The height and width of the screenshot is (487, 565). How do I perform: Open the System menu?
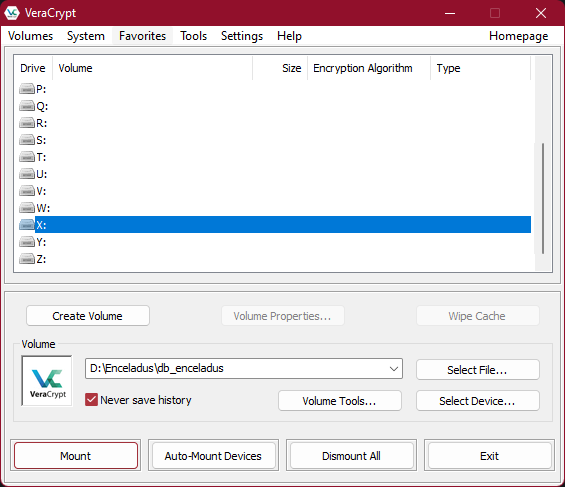(x=86, y=36)
